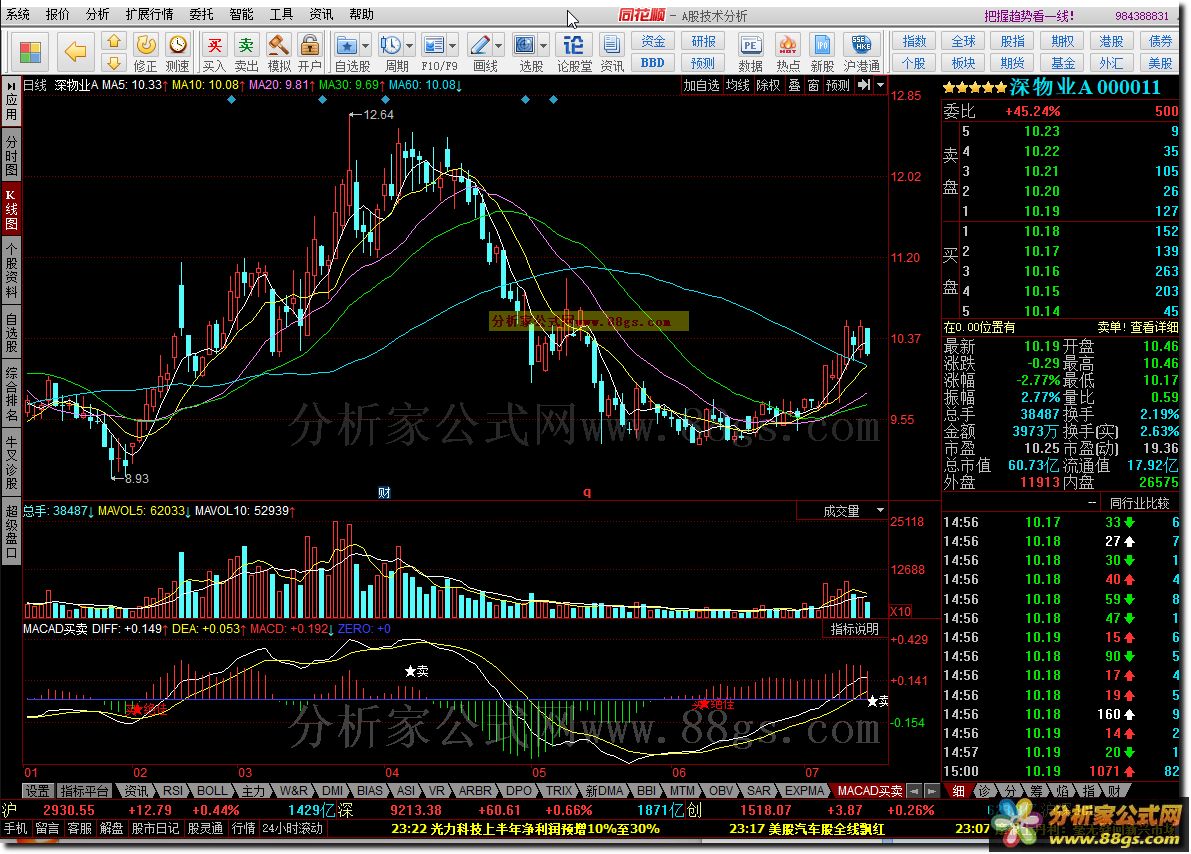Click the colorful home grid icon
The image size is (1191, 854).
pyautogui.click(x=30, y=52)
